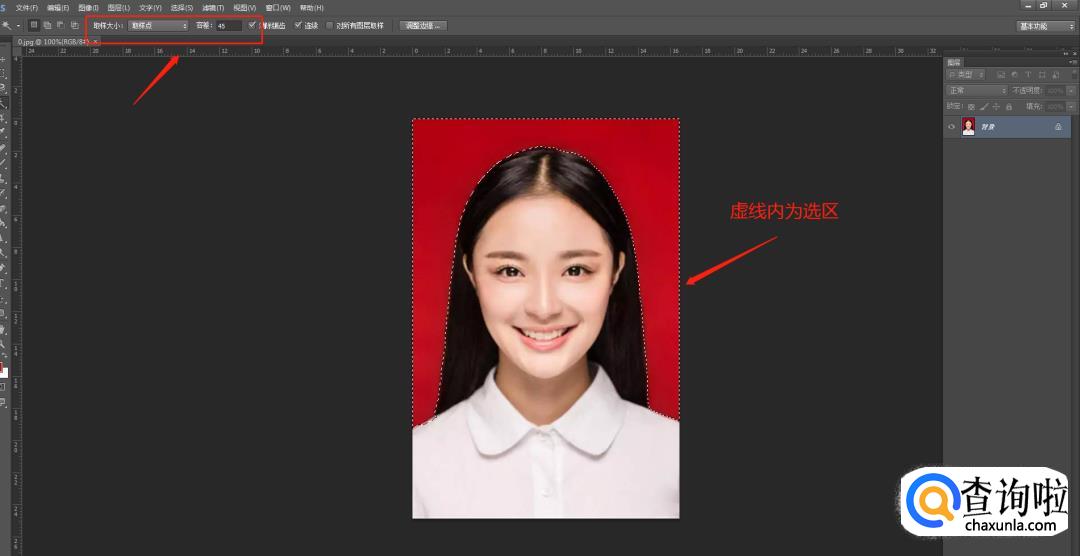
Task: Select the Intersect with Selection mode icon
Action: click(74, 25)
